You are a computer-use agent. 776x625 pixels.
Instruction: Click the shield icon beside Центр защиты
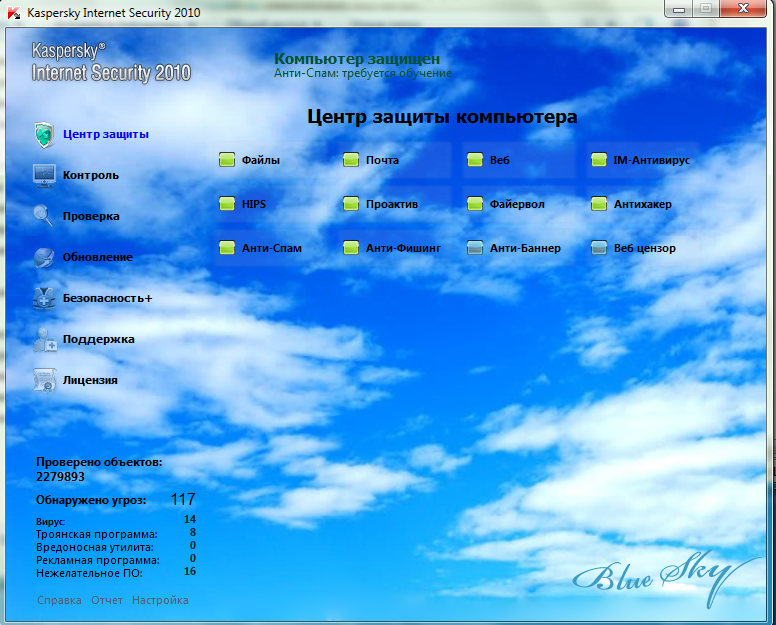[x=44, y=135]
